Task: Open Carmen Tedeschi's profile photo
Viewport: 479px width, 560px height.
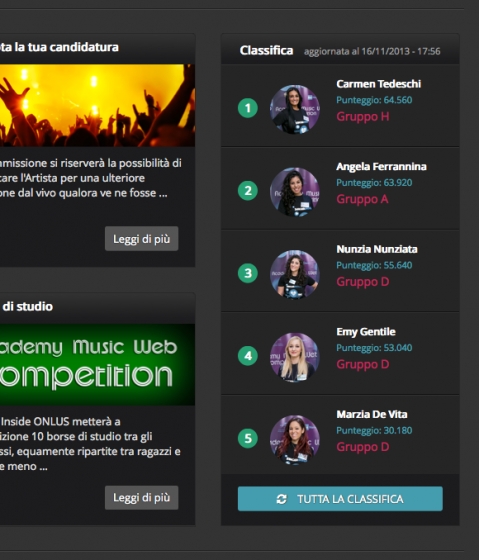Action: pos(295,109)
